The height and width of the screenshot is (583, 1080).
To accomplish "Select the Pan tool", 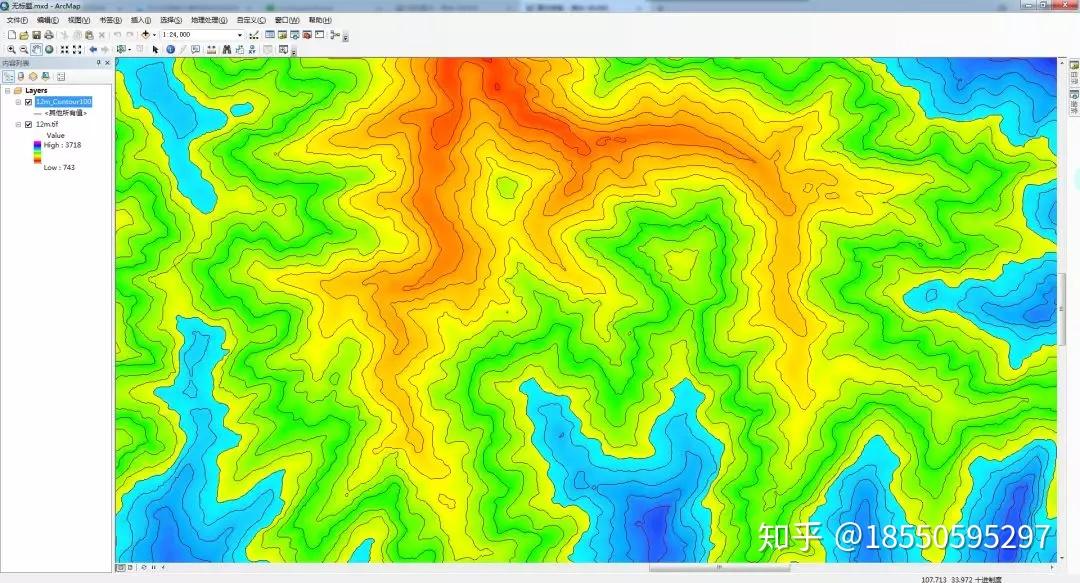I will pos(34,48).
